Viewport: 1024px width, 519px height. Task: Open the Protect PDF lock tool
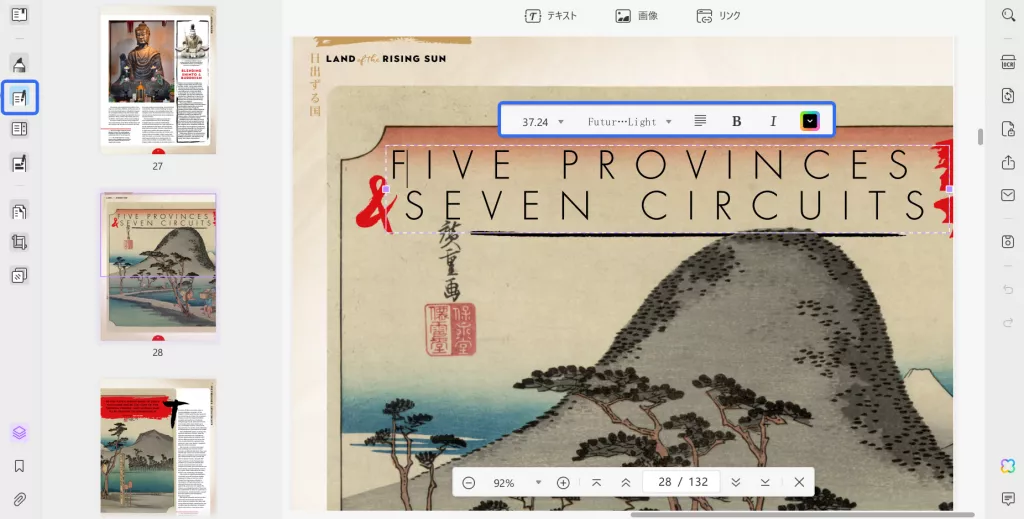click(x=1008, y=129)
